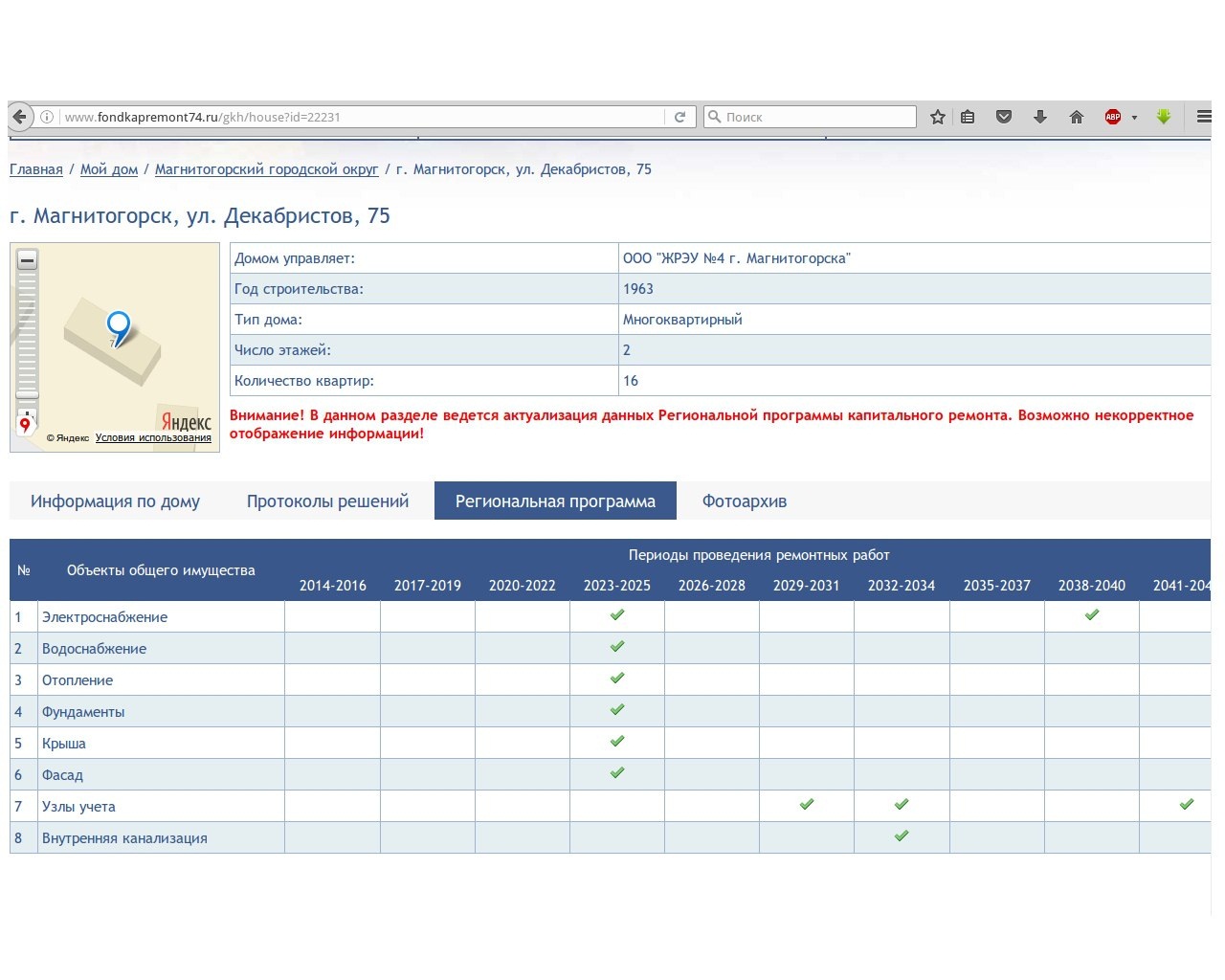
Task: Click the 2020-2022 column header
Action: pos(523,586)
